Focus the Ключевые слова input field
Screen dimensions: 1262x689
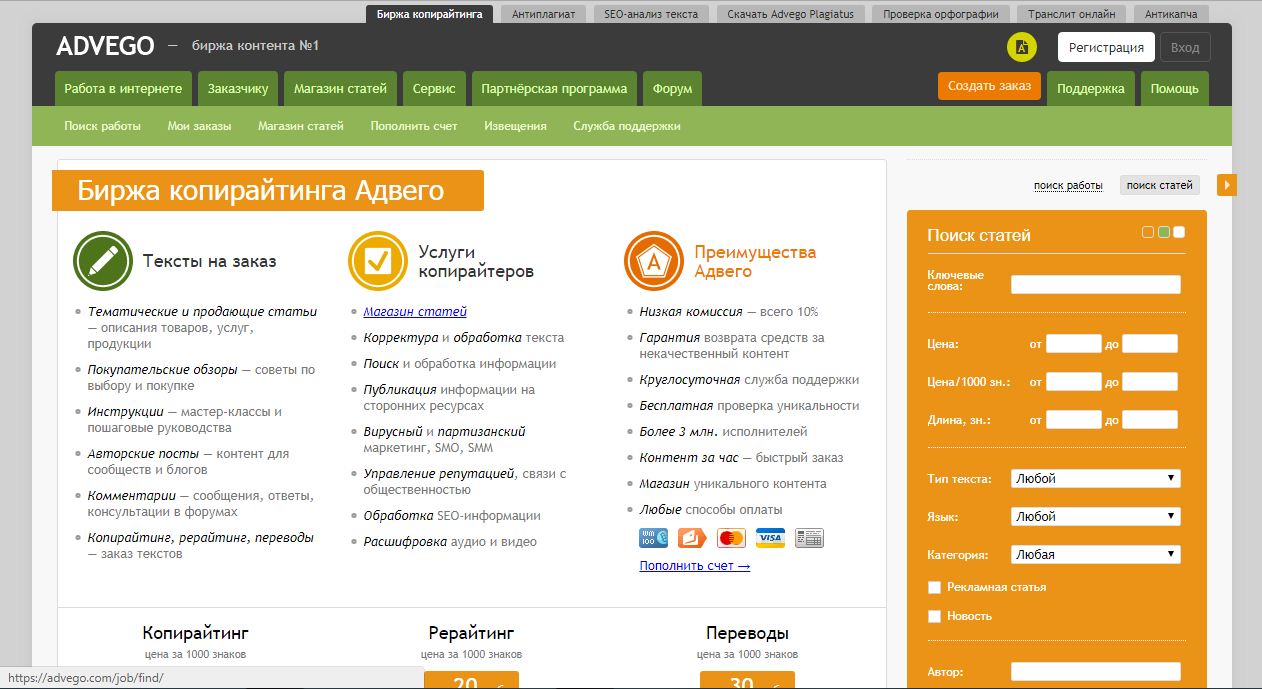[1096, 285]
